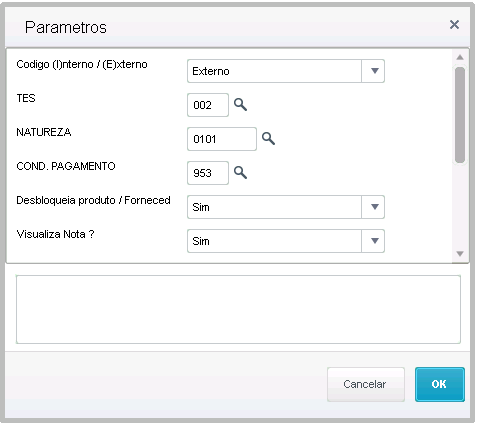
Task: Click the Cancelar button
Action: click(x=366, y=384)
